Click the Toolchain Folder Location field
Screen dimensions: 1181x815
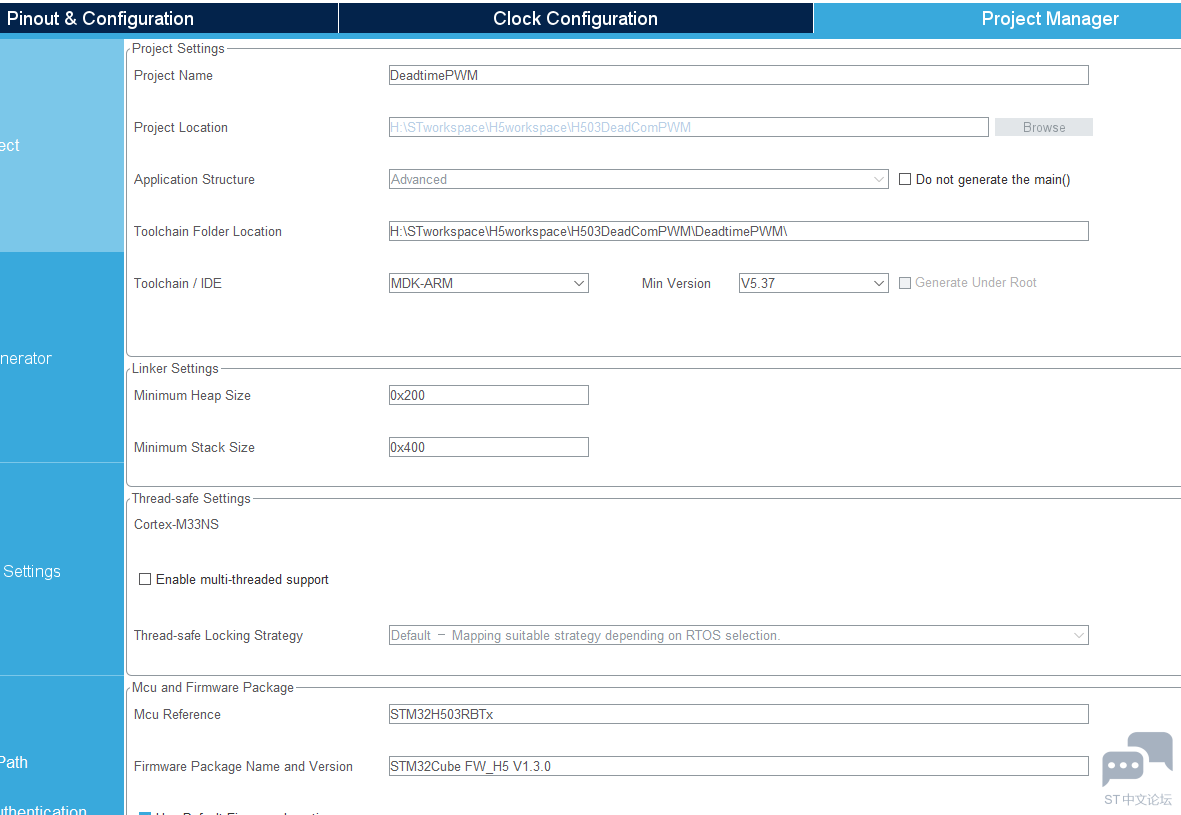coord(738,231)
